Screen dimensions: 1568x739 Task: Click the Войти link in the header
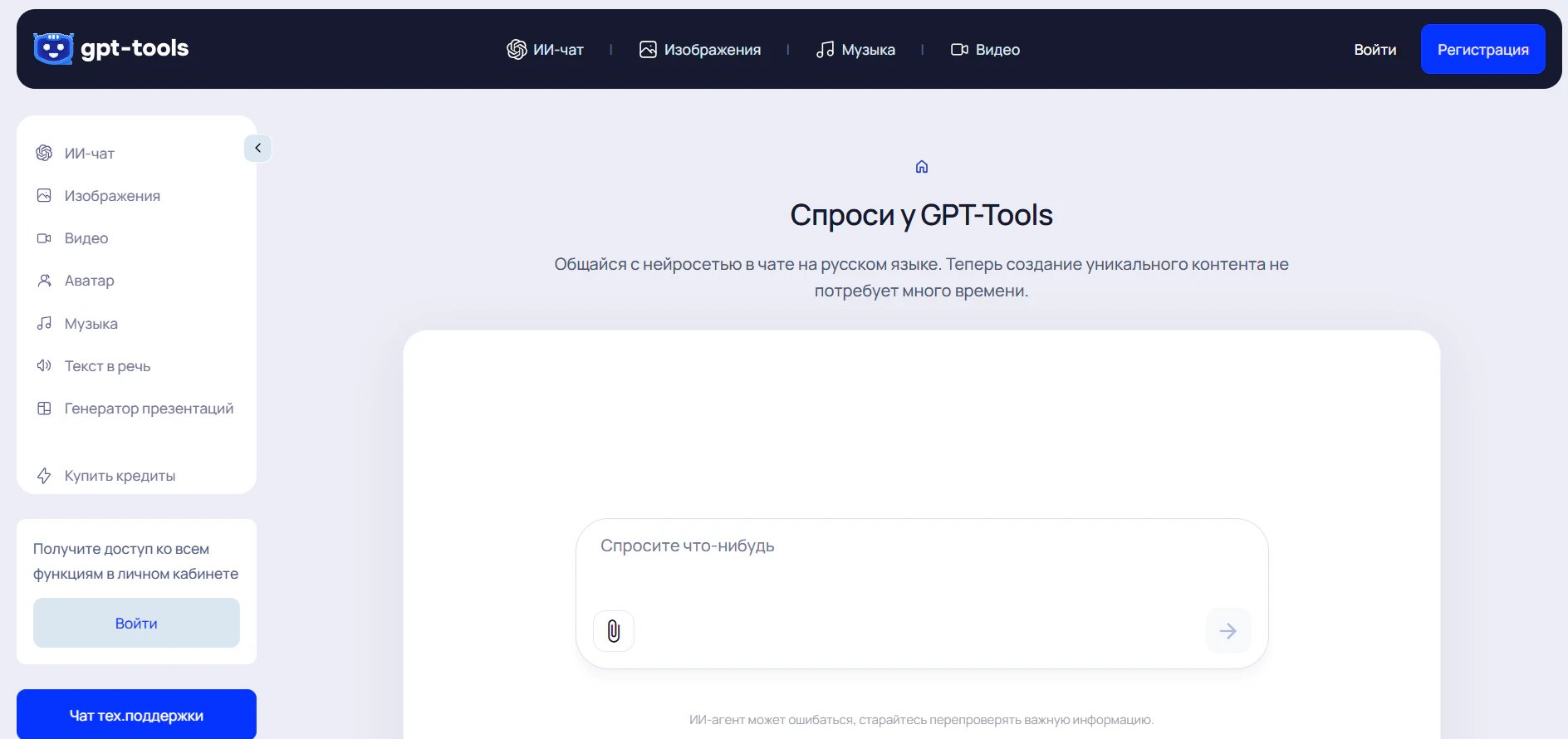[x=1375, y=50]
